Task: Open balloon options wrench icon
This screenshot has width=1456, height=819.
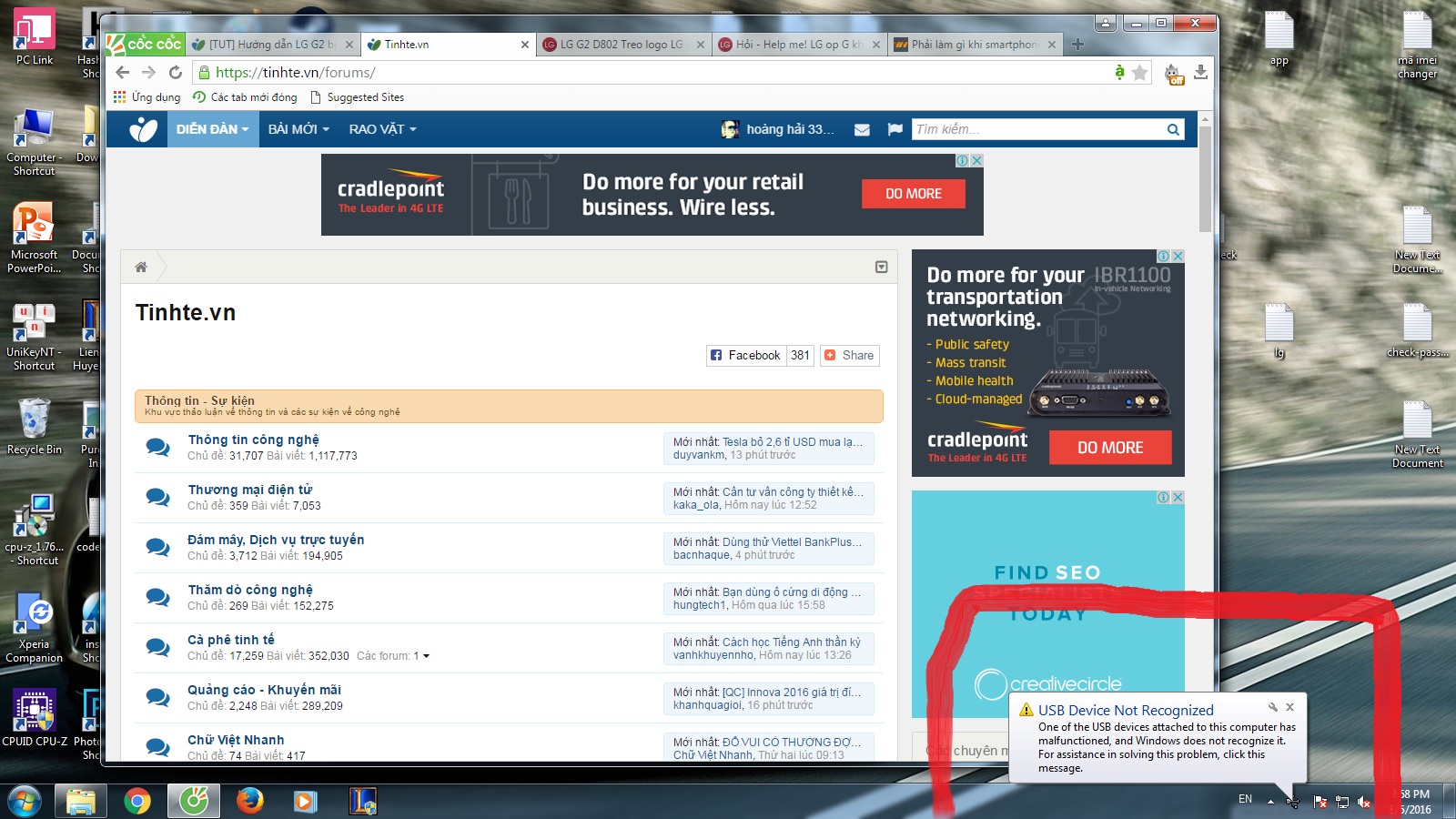Action: click(x=1272, y=707)
